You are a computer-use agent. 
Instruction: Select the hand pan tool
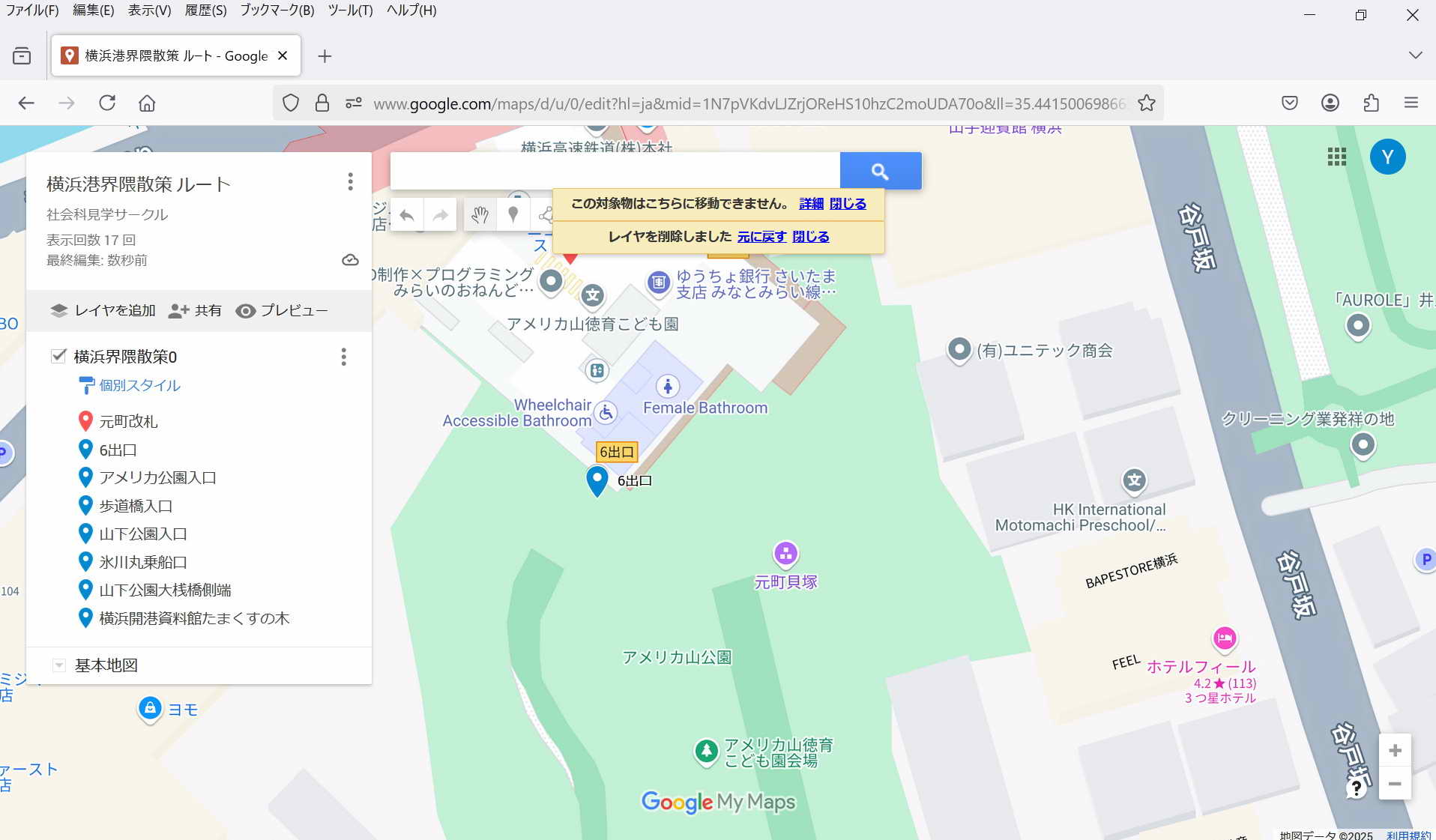(480, 215)
